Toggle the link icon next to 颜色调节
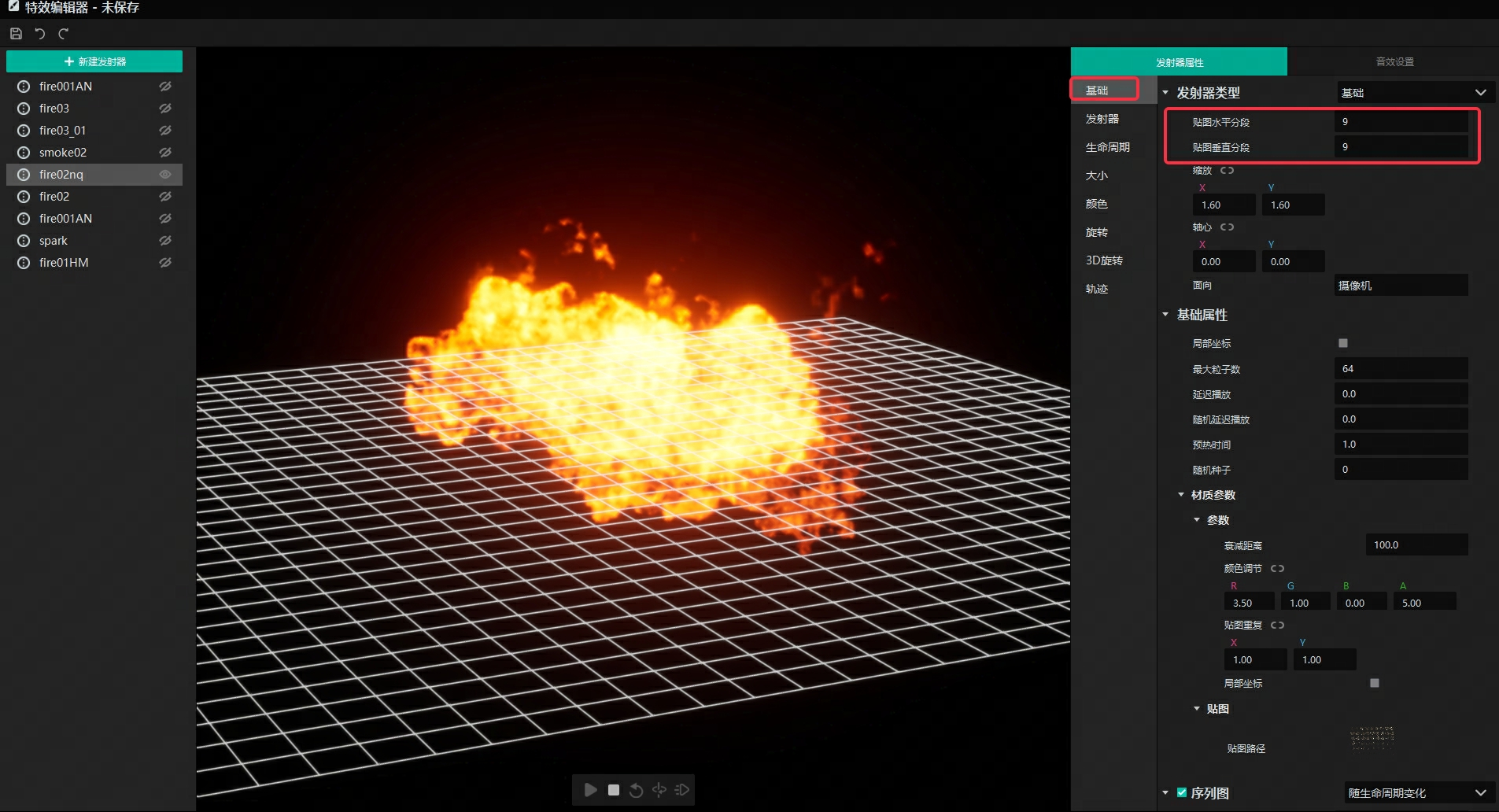Viewport: 1499px width, 812px height. (x=1277, y=568)
